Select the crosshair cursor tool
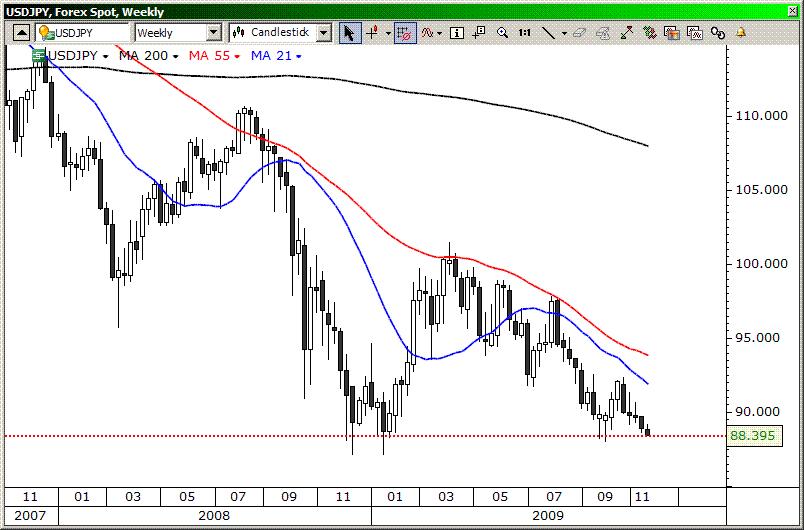 pos(373,33)
